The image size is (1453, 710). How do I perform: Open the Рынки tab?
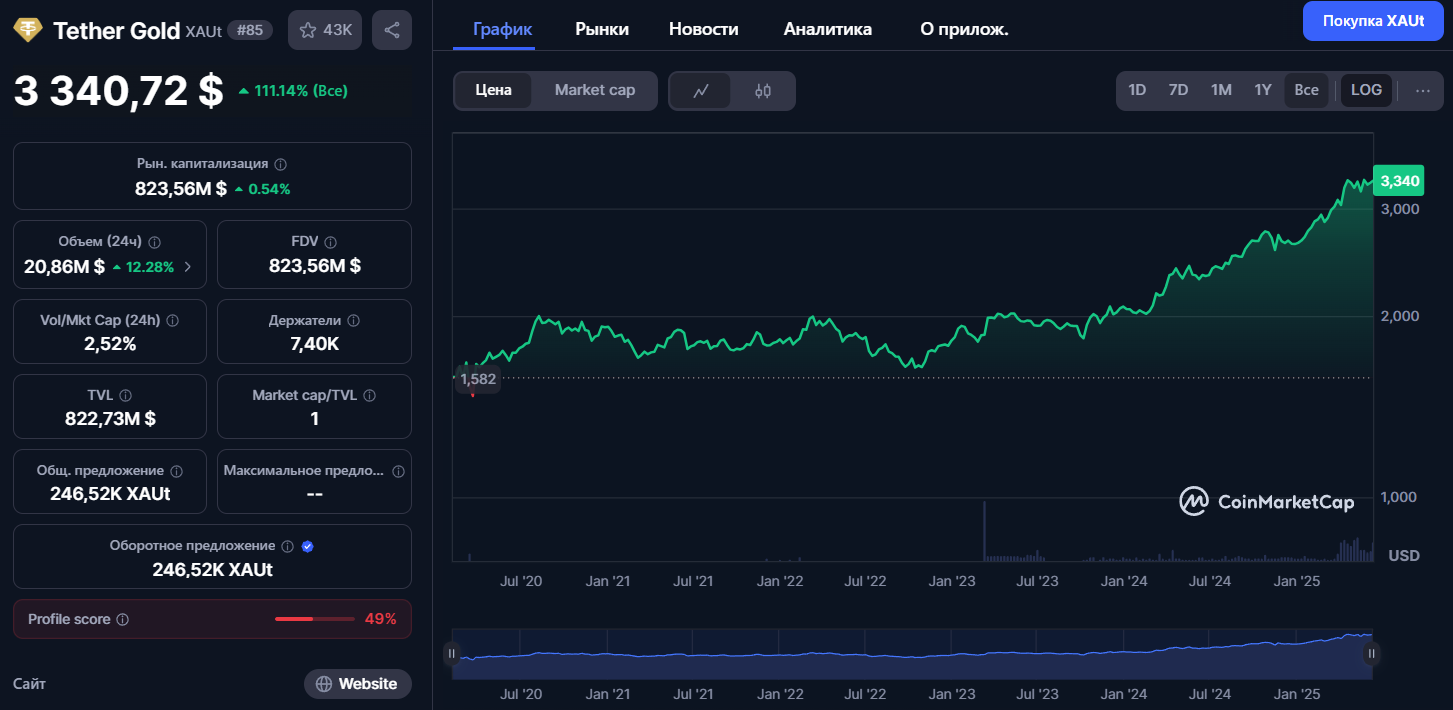click(602, 29)
